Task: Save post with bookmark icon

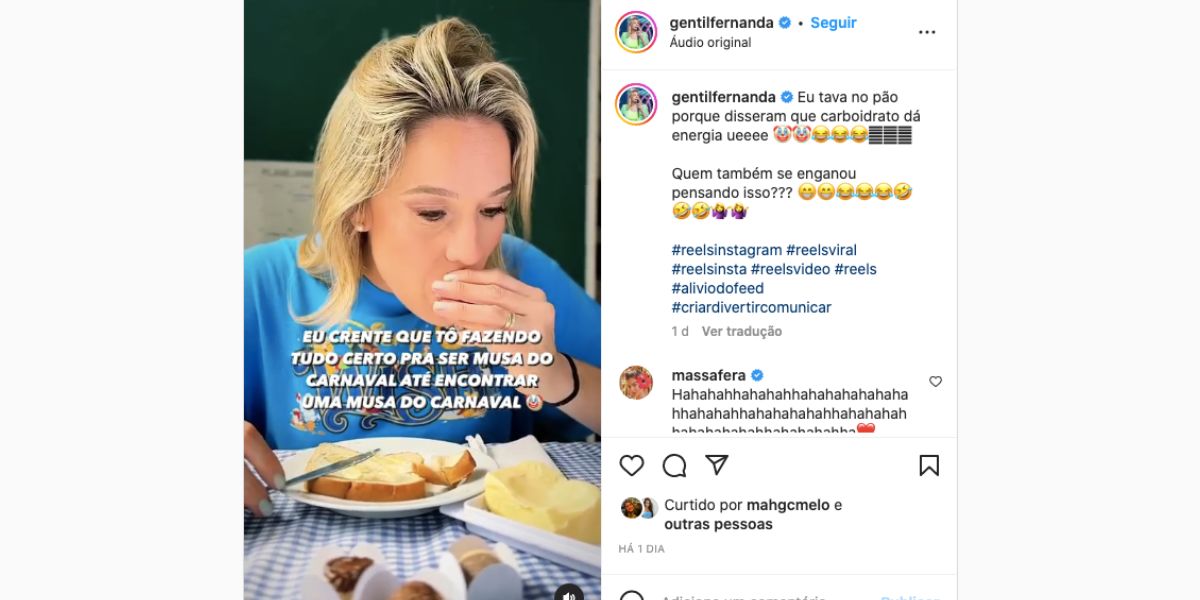Action: pos(929,465)
